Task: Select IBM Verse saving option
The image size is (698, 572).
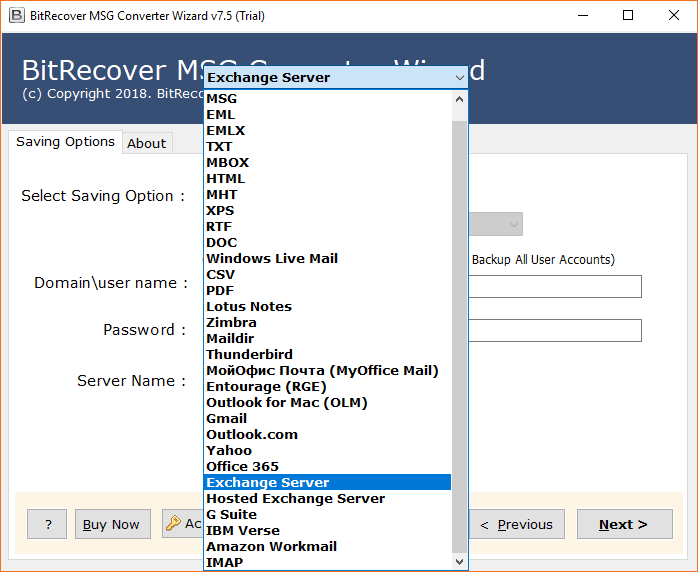Action: coord(327,531)
